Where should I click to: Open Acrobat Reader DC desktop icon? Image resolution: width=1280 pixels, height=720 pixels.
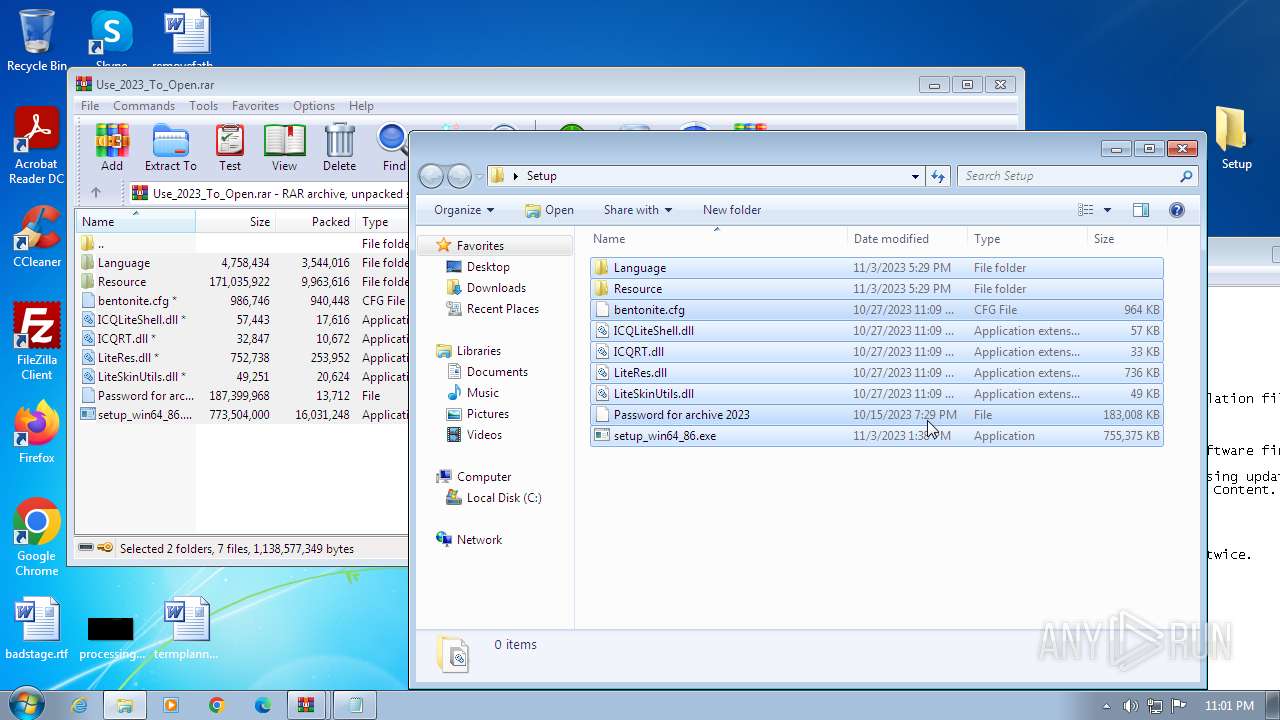click(37, 147)
